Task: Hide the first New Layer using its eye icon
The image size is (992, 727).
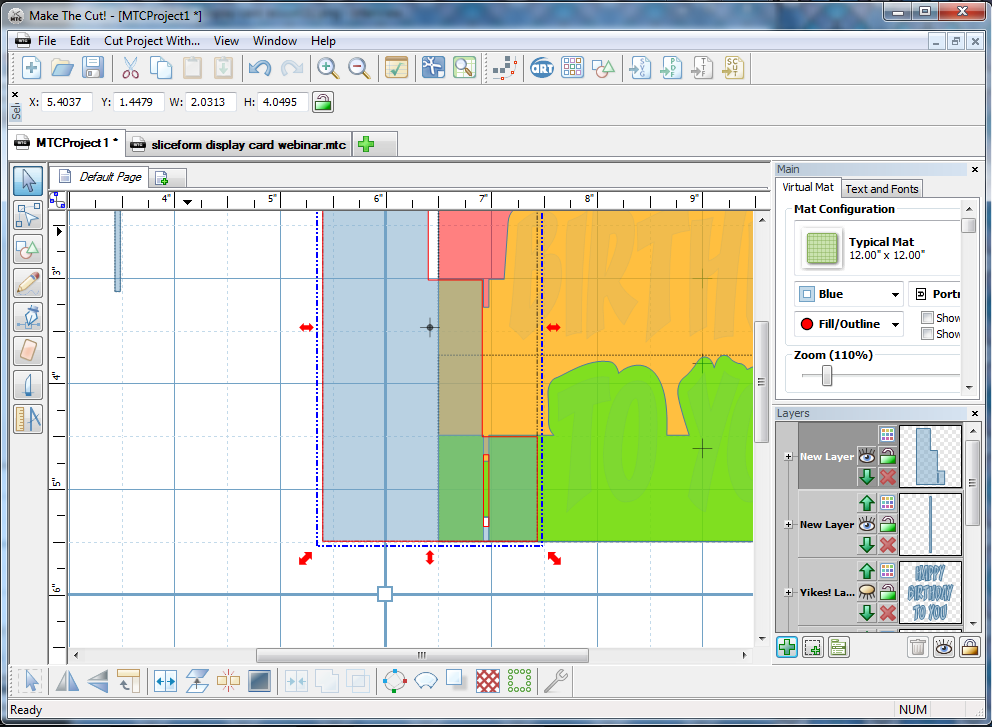Action: 867,456
